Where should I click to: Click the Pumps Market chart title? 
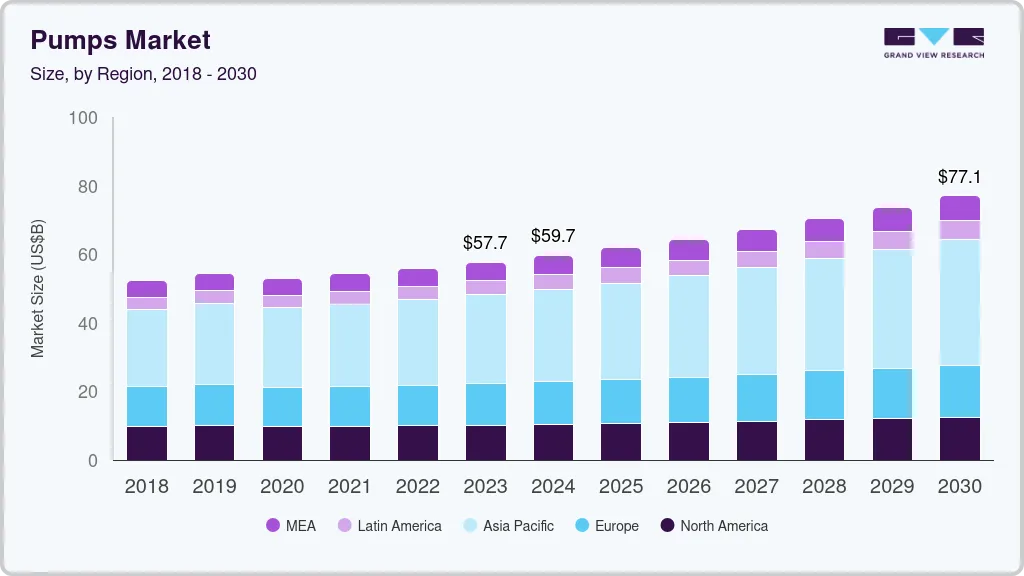click(120, 40)
